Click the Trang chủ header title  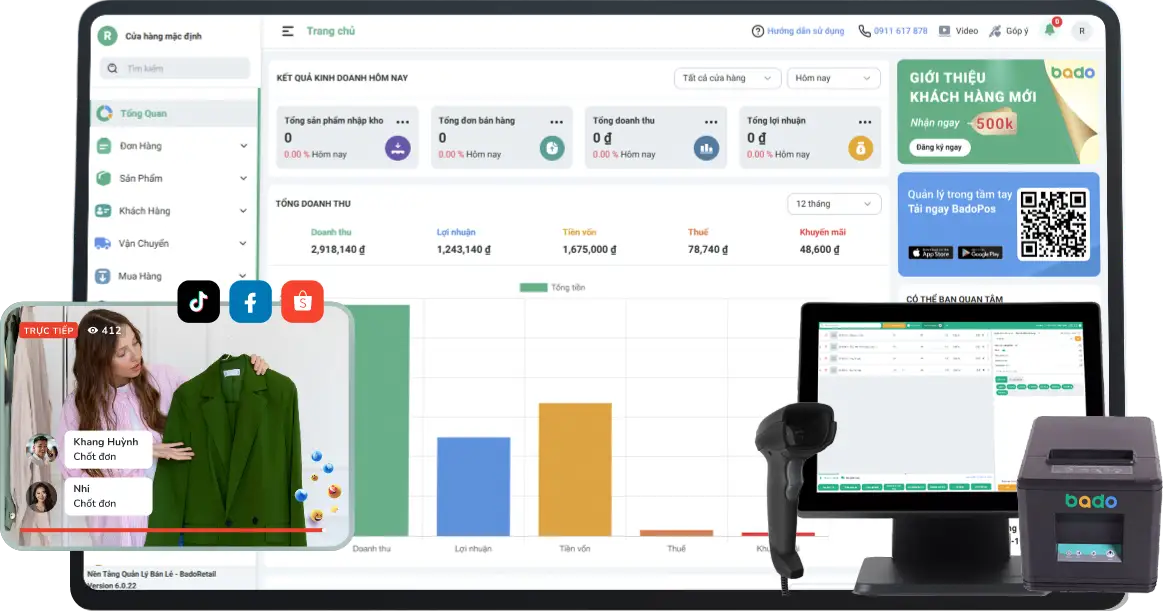[x=331, y=31]
